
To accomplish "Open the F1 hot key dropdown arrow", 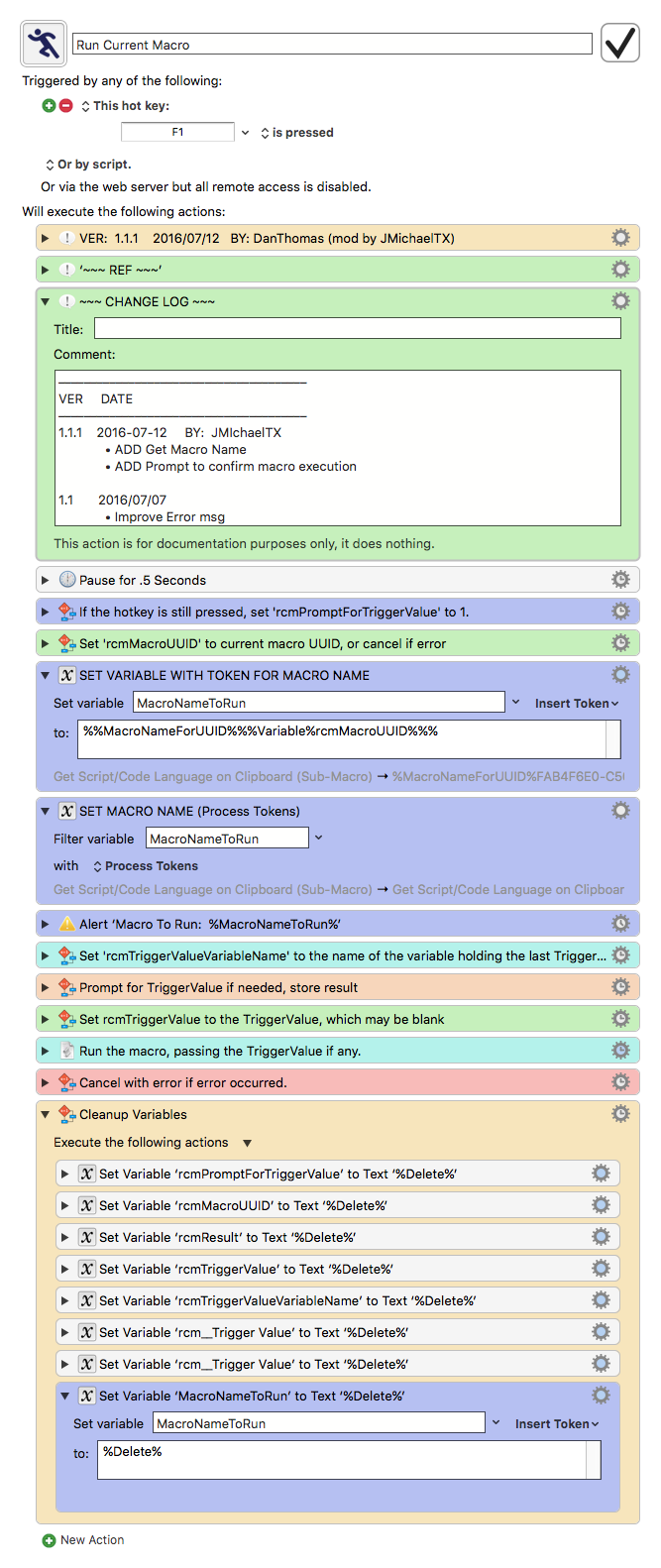I will [x=245, y=132].
